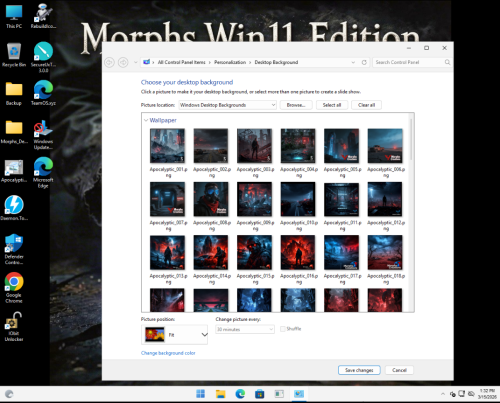500x403 pixels.
Task: Select Apocalyptic_008.png wallpaper thumbnail
Action: click(211, 199)
